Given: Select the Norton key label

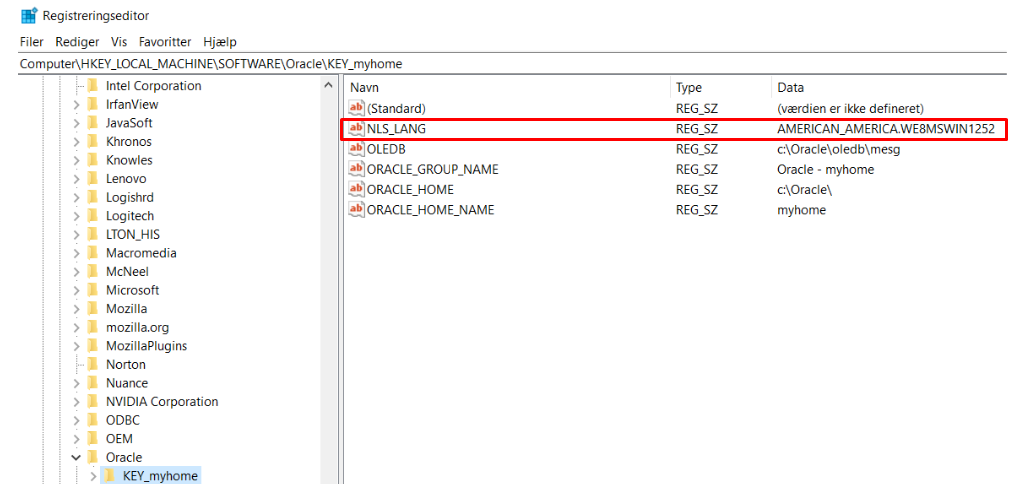Looking at the screenshot, I should pyautogui.click(x=125, y=364).
